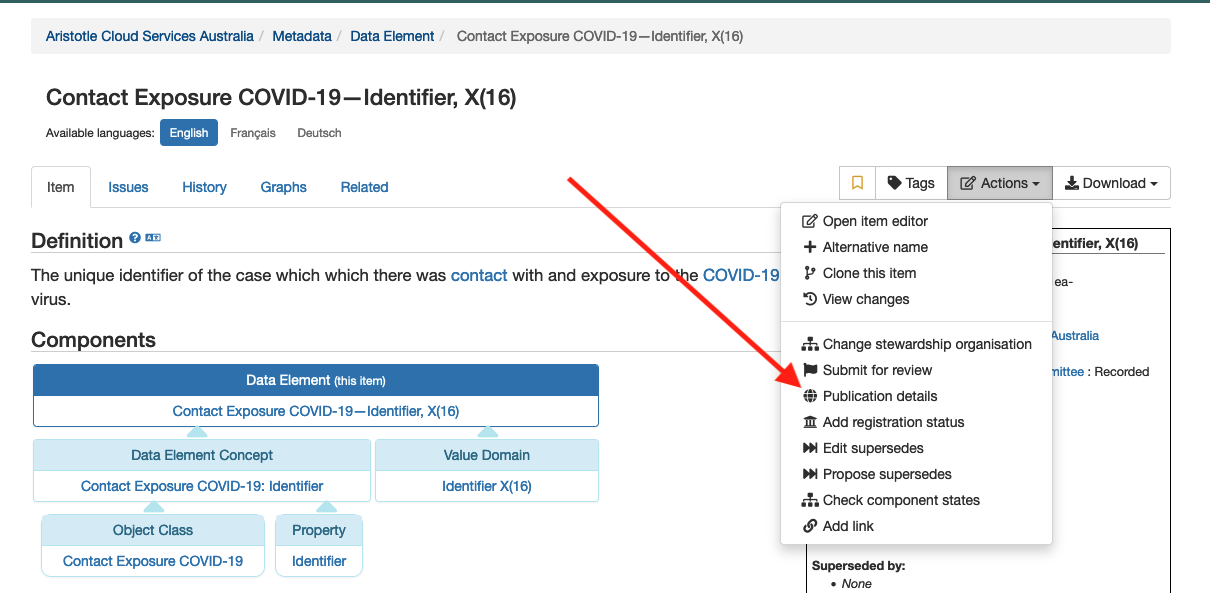Click the bookmark icon button
This screenshot has height=593, width=1210.
[x=857, y=183]
